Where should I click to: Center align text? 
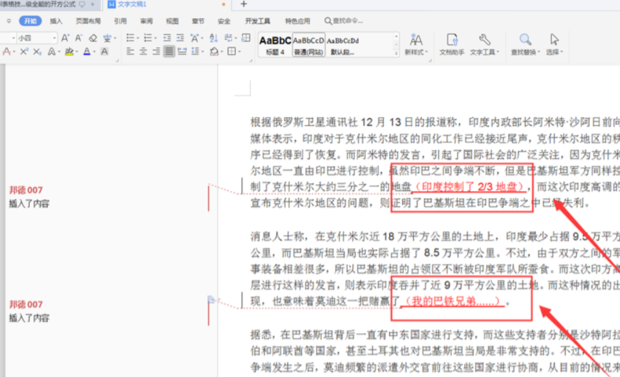(143, 51)
